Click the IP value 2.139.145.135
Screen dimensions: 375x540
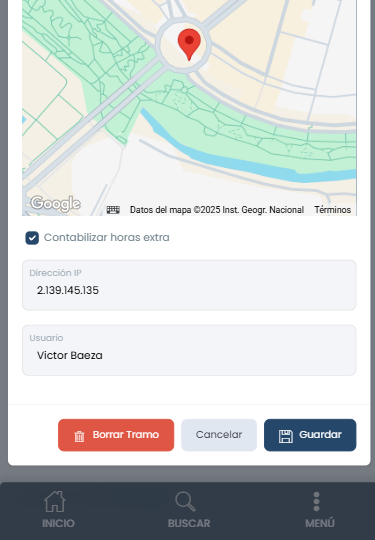(x=68, y=290)
